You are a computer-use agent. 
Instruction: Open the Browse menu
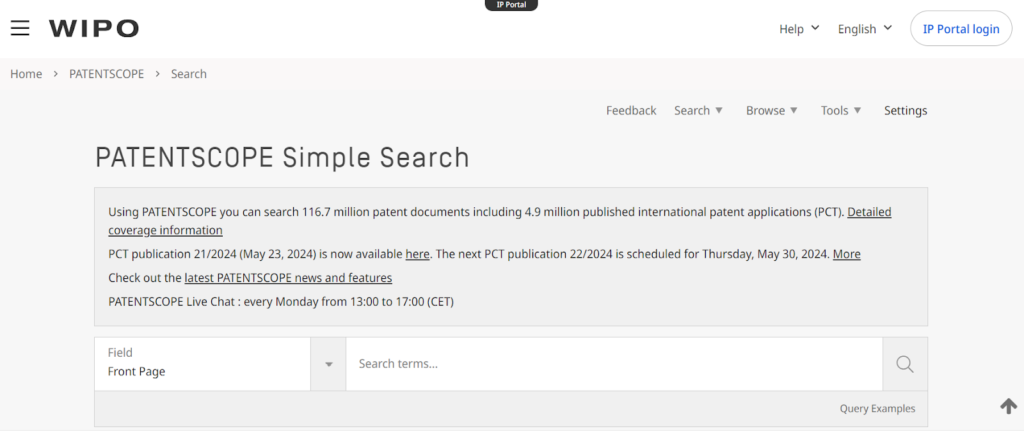point(771,111)
